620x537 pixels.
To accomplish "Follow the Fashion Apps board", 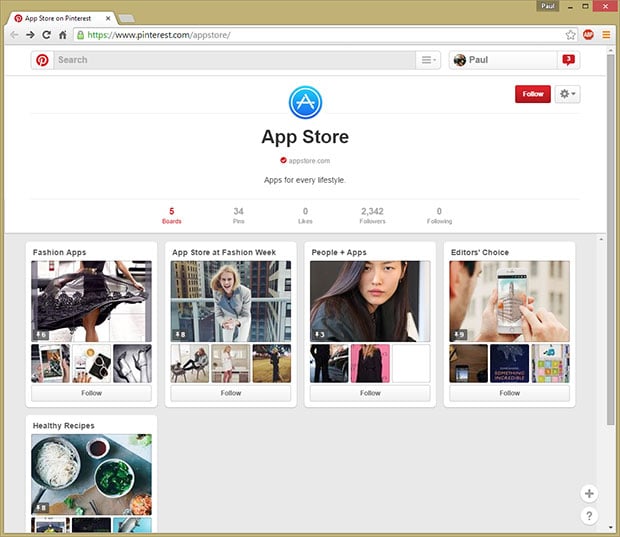I will (x=91, y=393).
